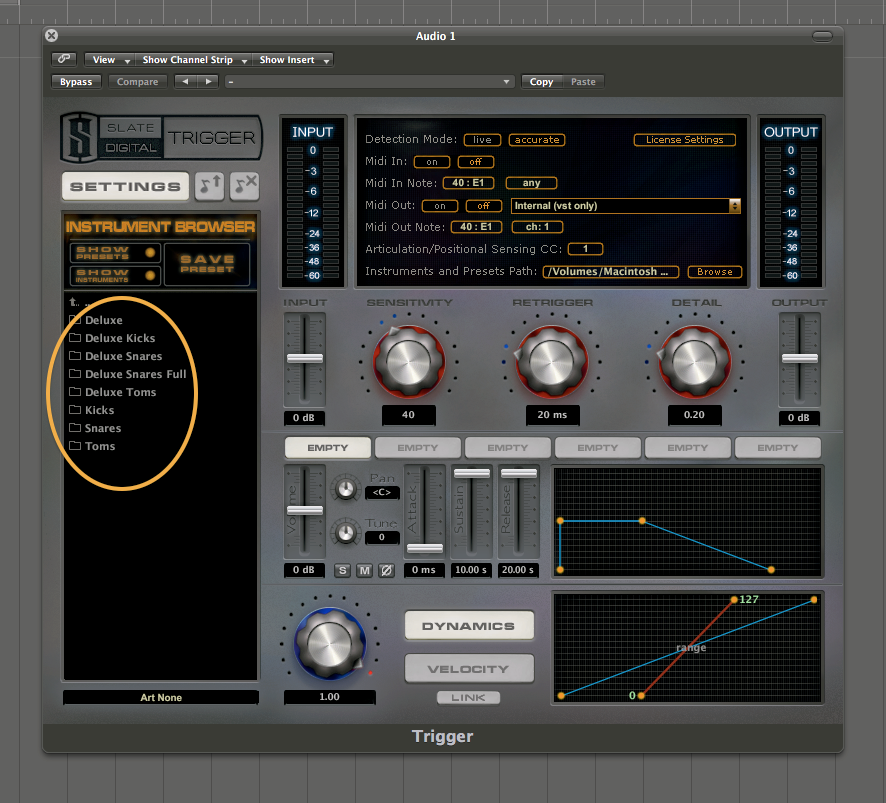The width and height of the screenshot is (886, 803).
Task: Toggle Bypass for the plugin
Action: 76,81
